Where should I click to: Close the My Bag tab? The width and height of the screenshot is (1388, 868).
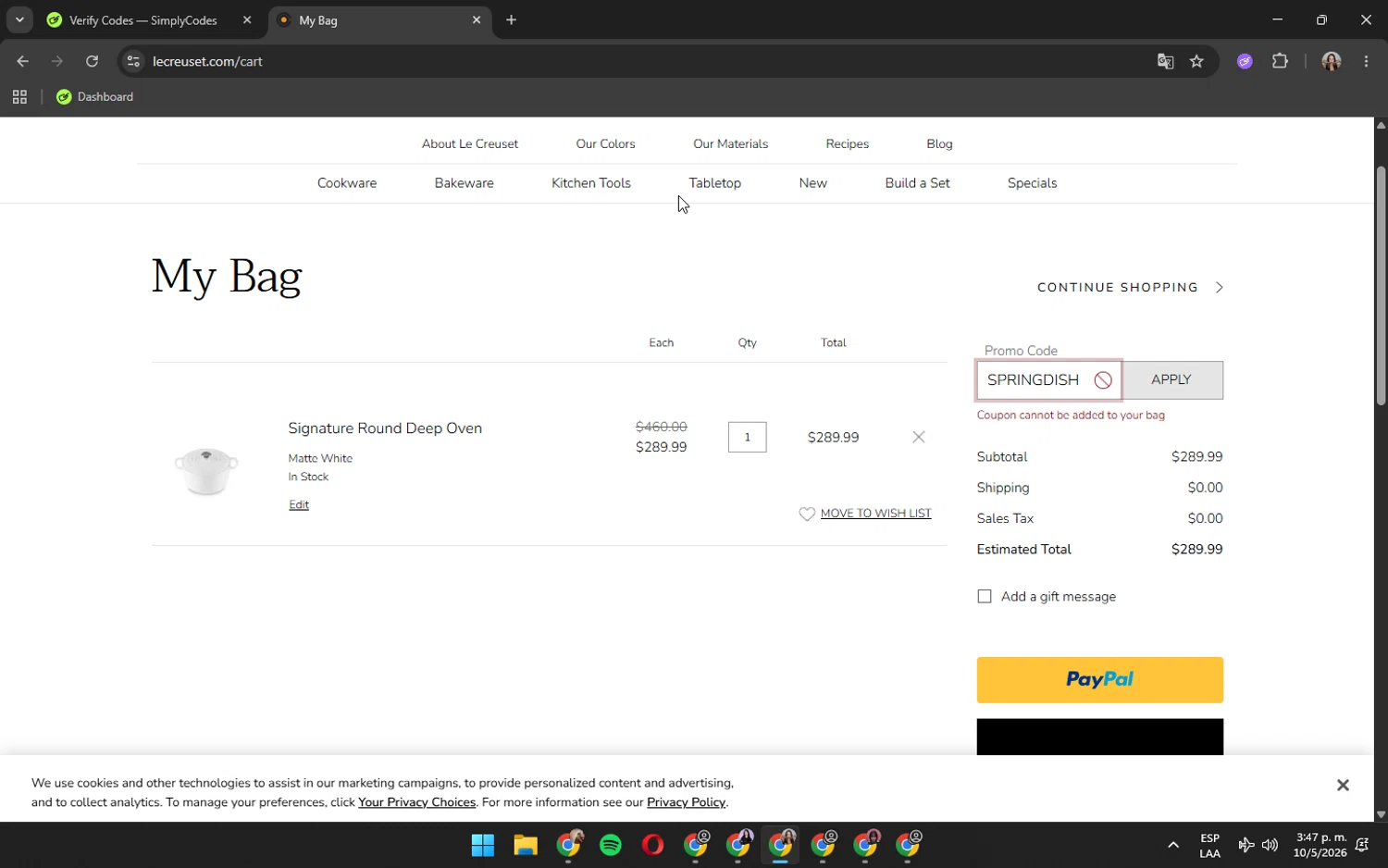click(x=477, y=19)
